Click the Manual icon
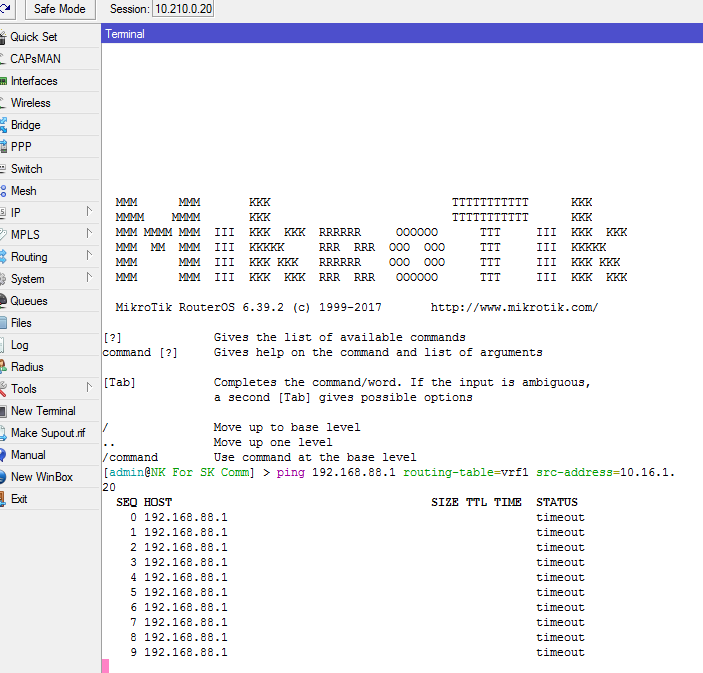The image size is (703, 673). [x=3, y=455]
